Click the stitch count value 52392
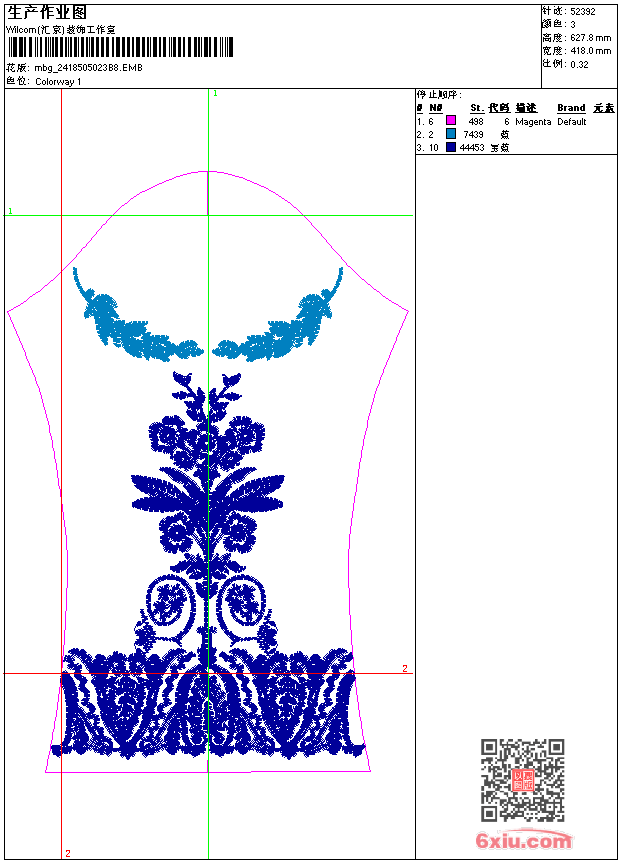620x860 pixels. point(583,12)
